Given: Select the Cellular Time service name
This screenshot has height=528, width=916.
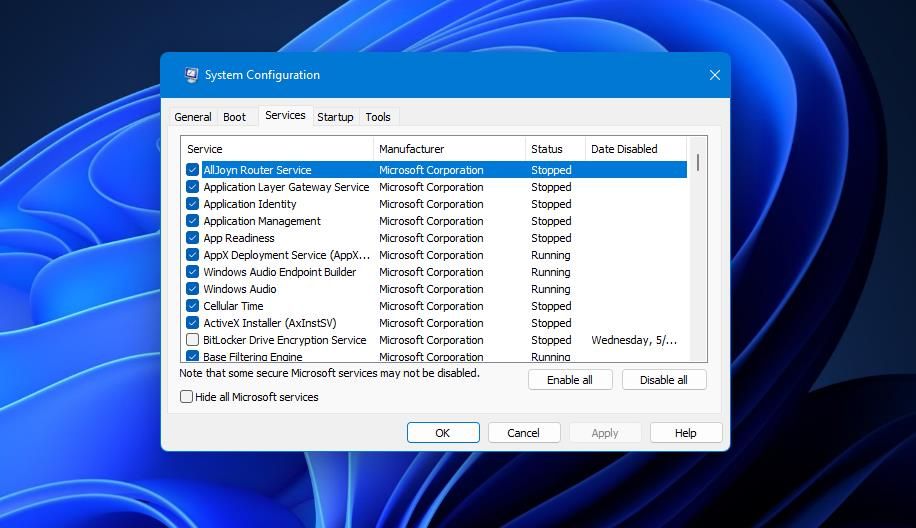Looking at the screenshot, I should tap(233, 305).
